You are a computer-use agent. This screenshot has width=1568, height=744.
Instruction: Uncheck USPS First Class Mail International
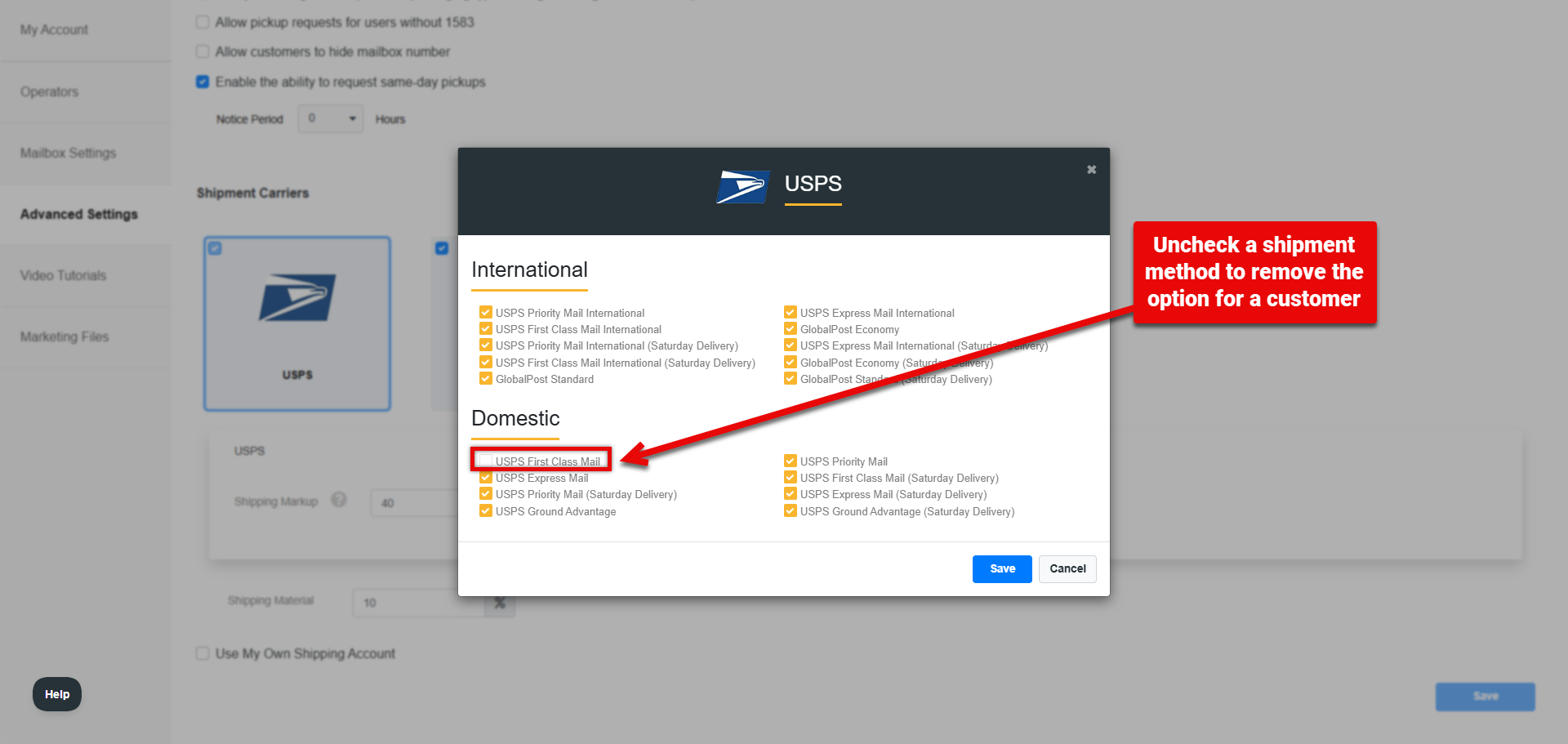[486, 328]
